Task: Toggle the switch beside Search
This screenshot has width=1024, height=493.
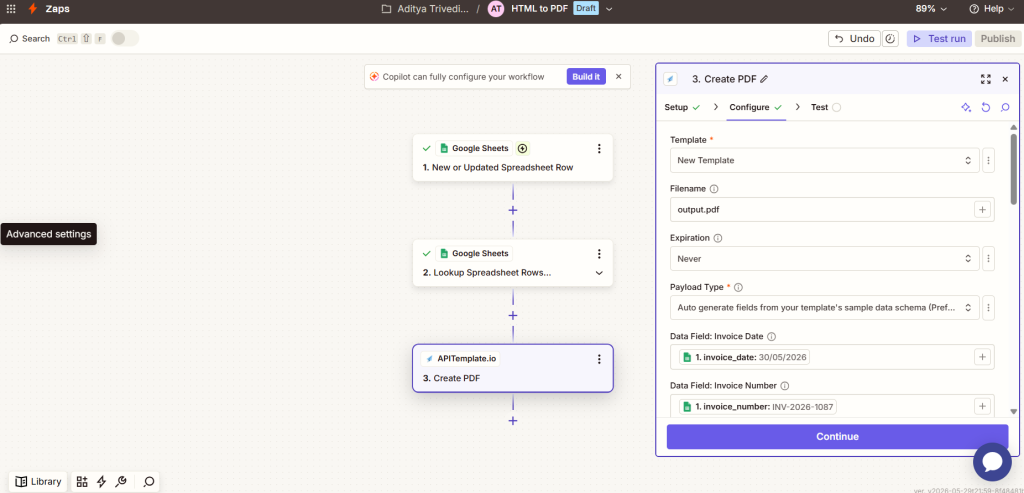Action: tap(125, 39)
